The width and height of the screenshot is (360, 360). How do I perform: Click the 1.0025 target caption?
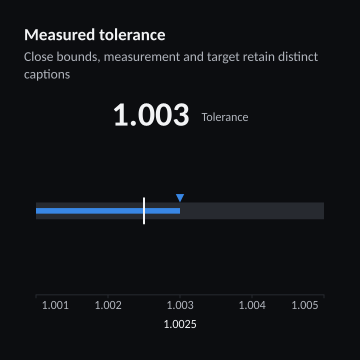[180, 324]
